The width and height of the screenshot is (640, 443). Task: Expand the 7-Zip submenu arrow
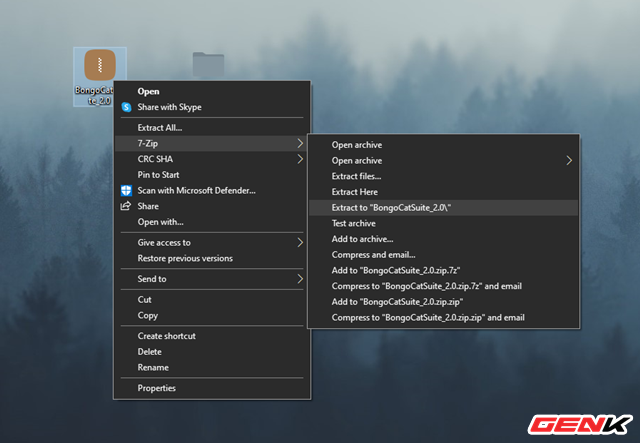(300, 143)
